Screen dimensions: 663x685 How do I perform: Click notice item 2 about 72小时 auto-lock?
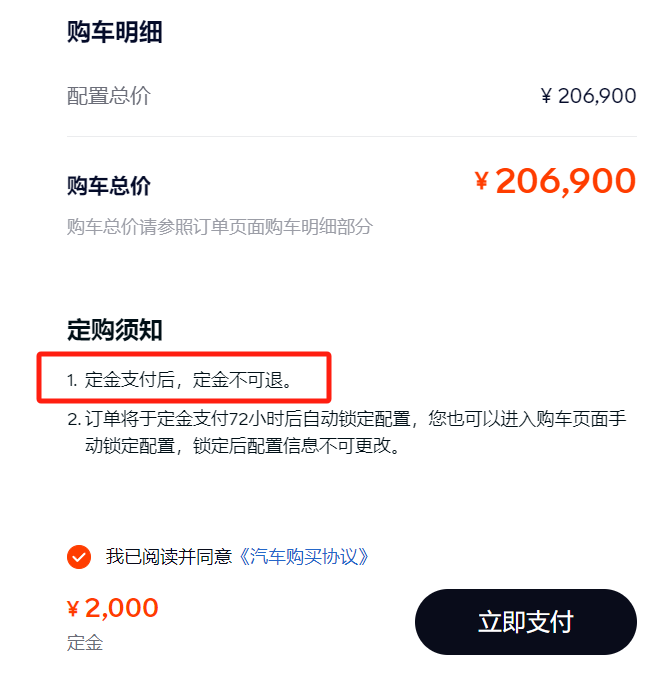(x=347, y=432)
